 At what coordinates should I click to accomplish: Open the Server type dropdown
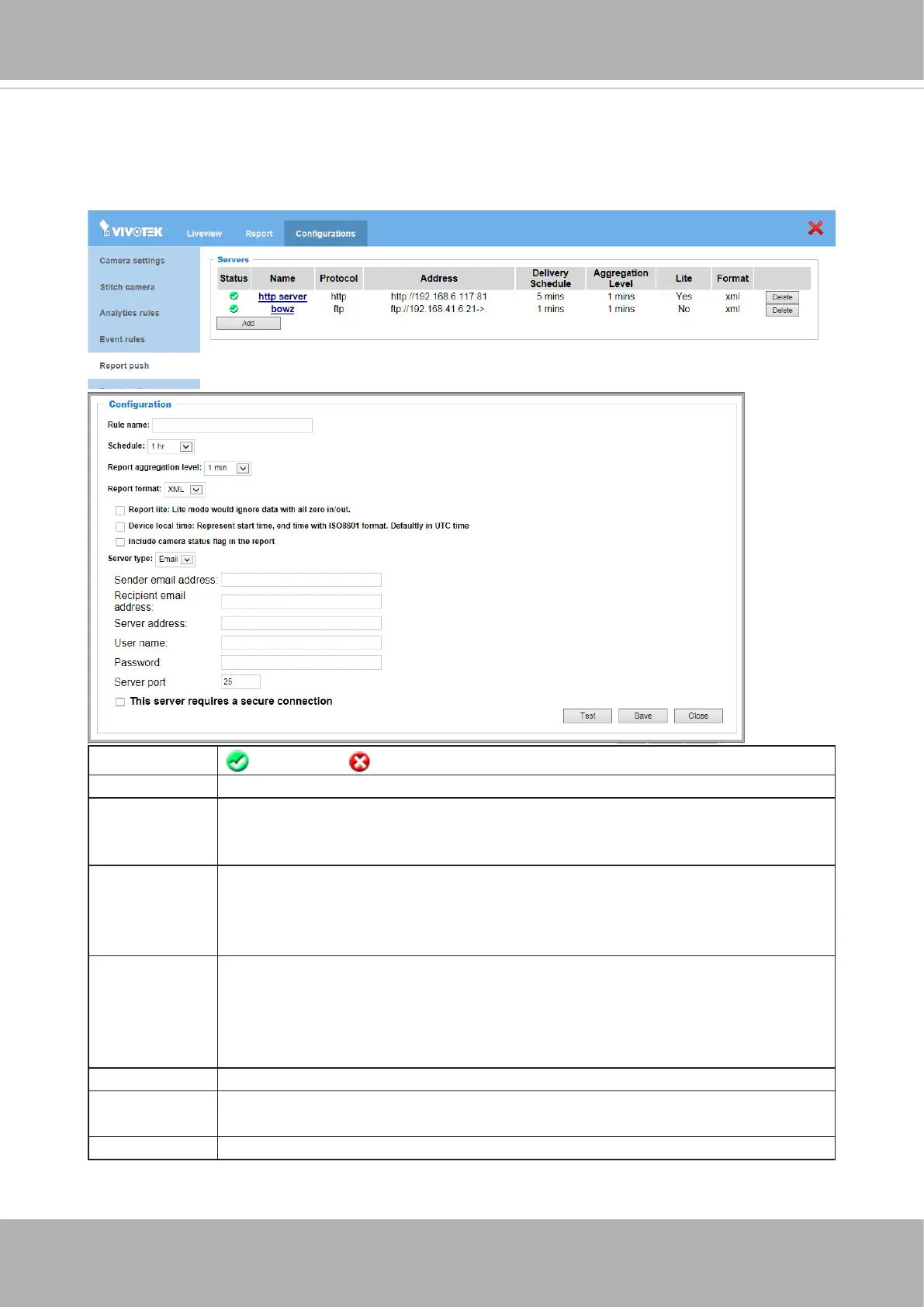175,559
